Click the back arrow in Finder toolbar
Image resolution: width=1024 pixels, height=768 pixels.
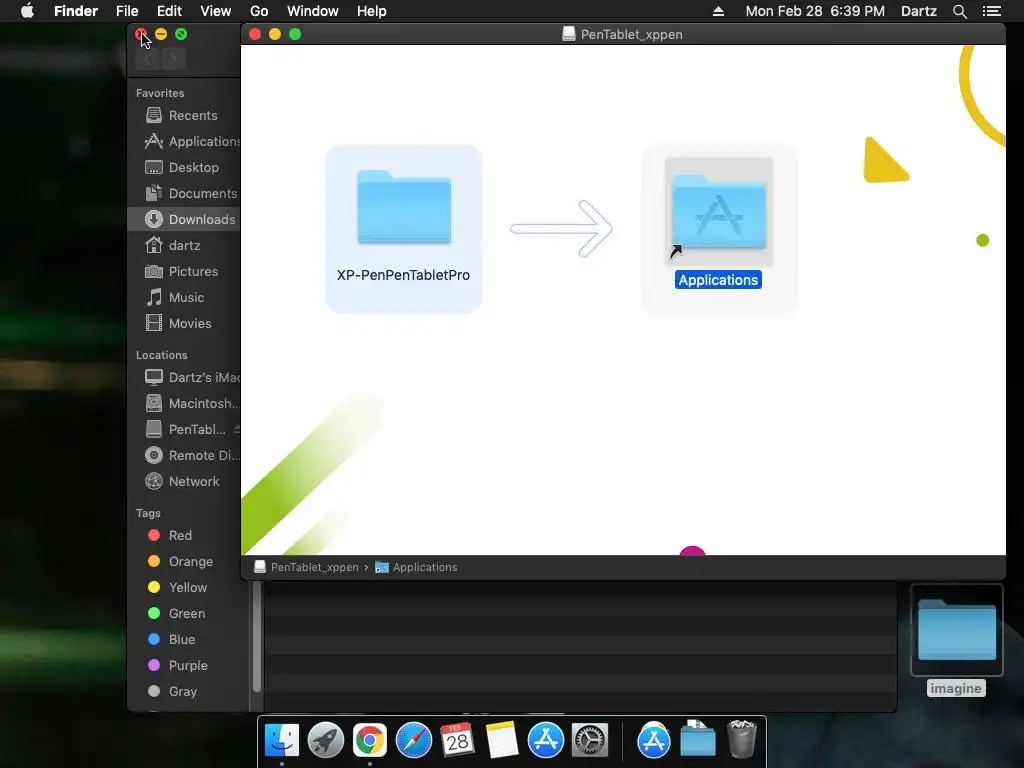coord(148,59)
